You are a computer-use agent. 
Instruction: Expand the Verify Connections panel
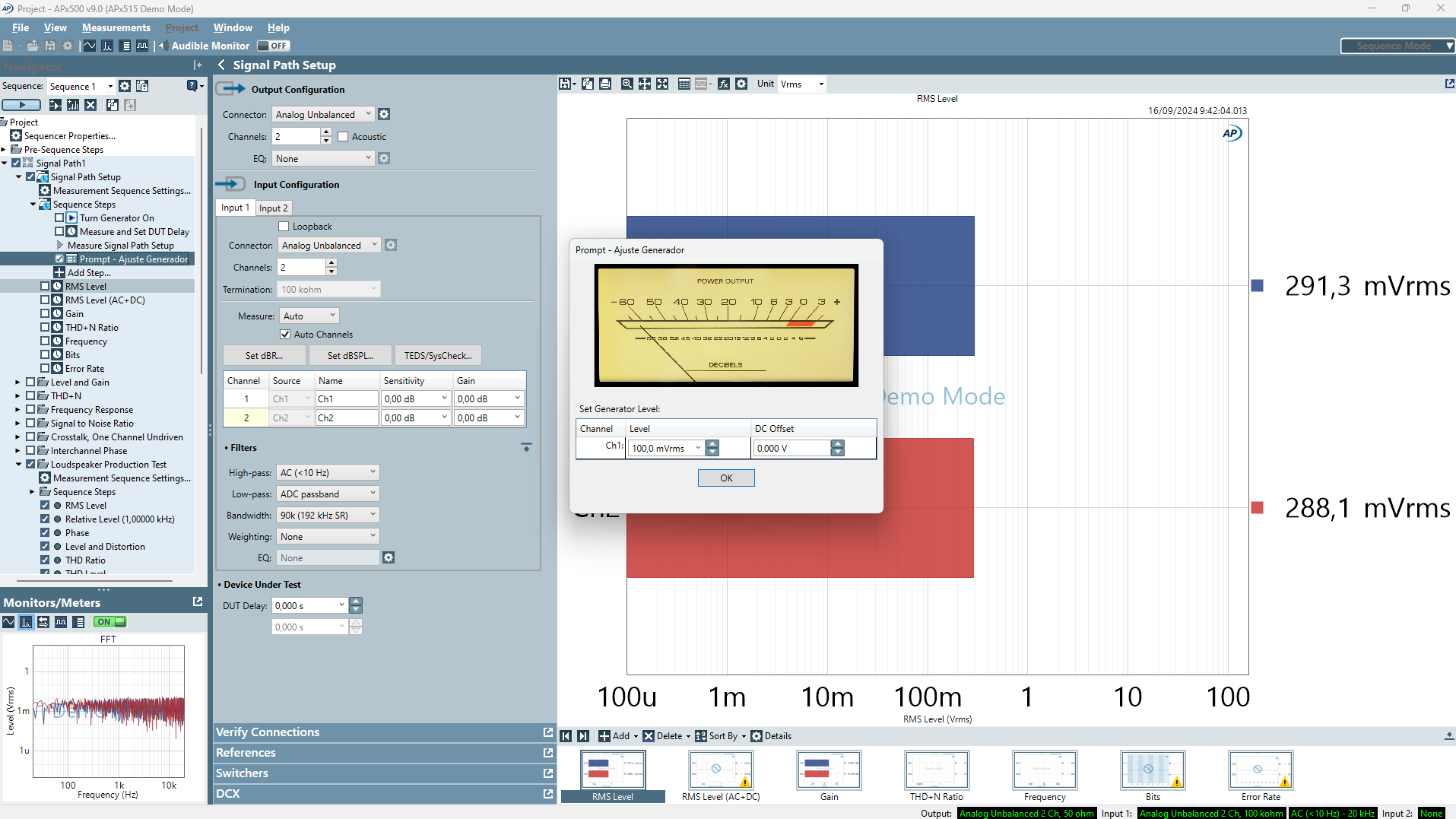coord(384,732)
